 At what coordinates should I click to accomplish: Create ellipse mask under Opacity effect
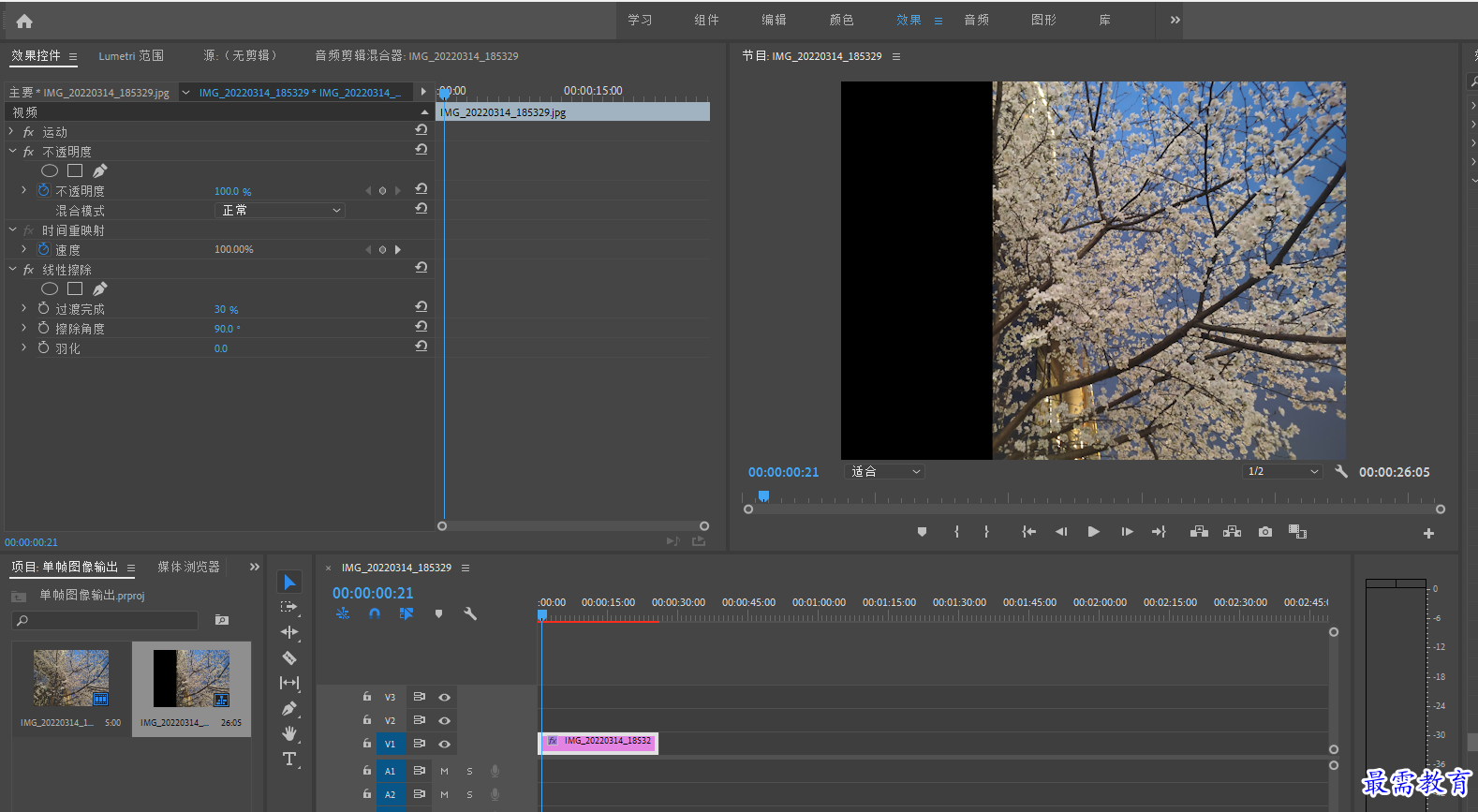tap(50, 170)
